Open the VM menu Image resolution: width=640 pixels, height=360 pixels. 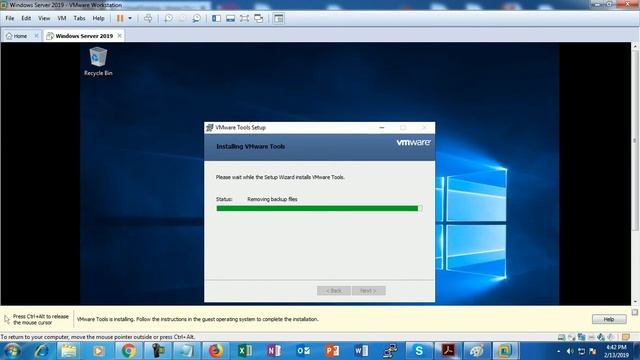coord(62,18)
